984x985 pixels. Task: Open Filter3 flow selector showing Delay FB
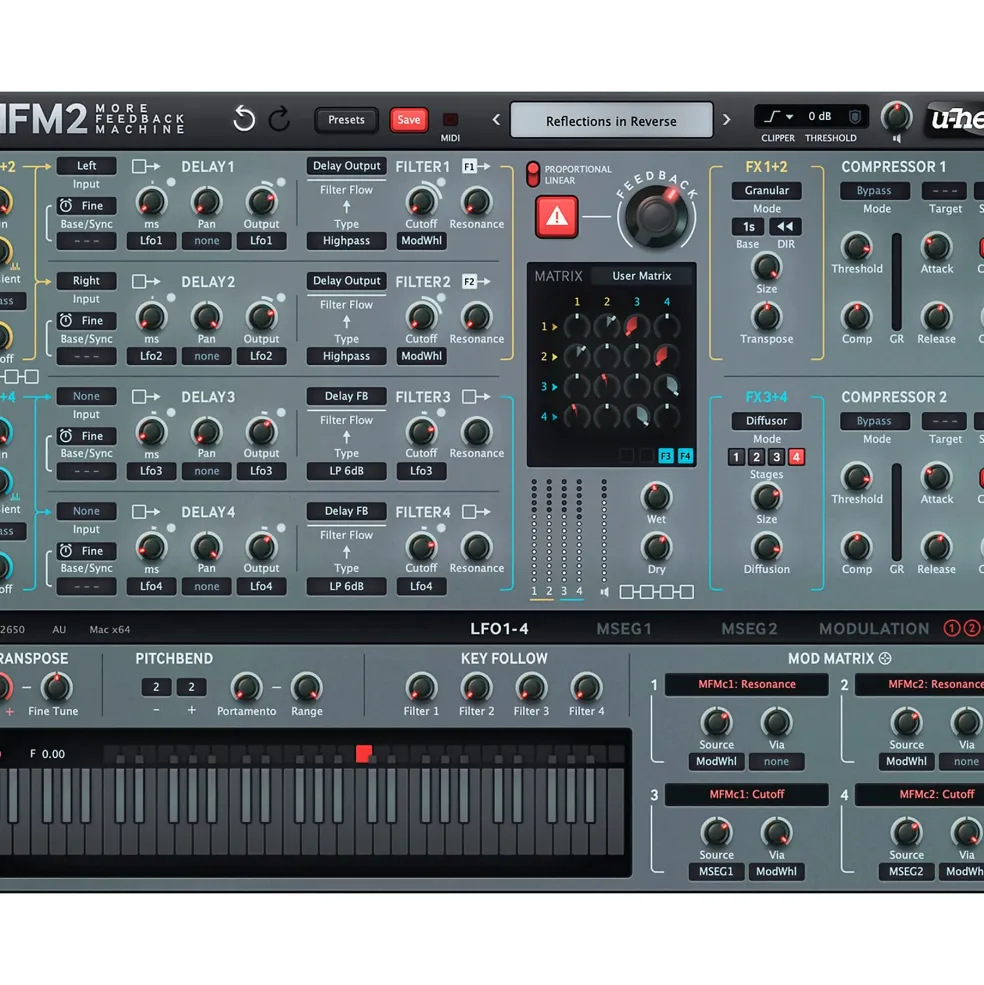point(346,396)
